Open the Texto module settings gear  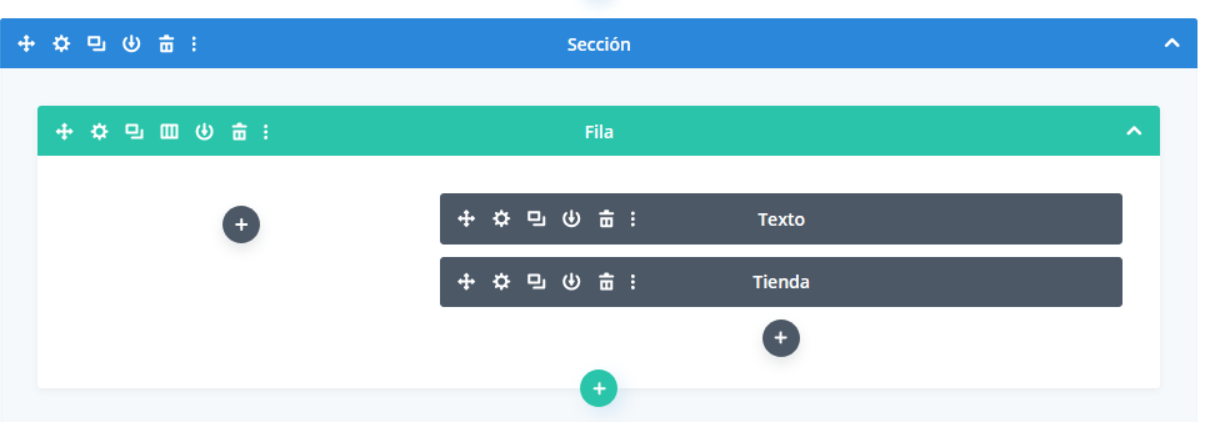click(x=501, y=219)
